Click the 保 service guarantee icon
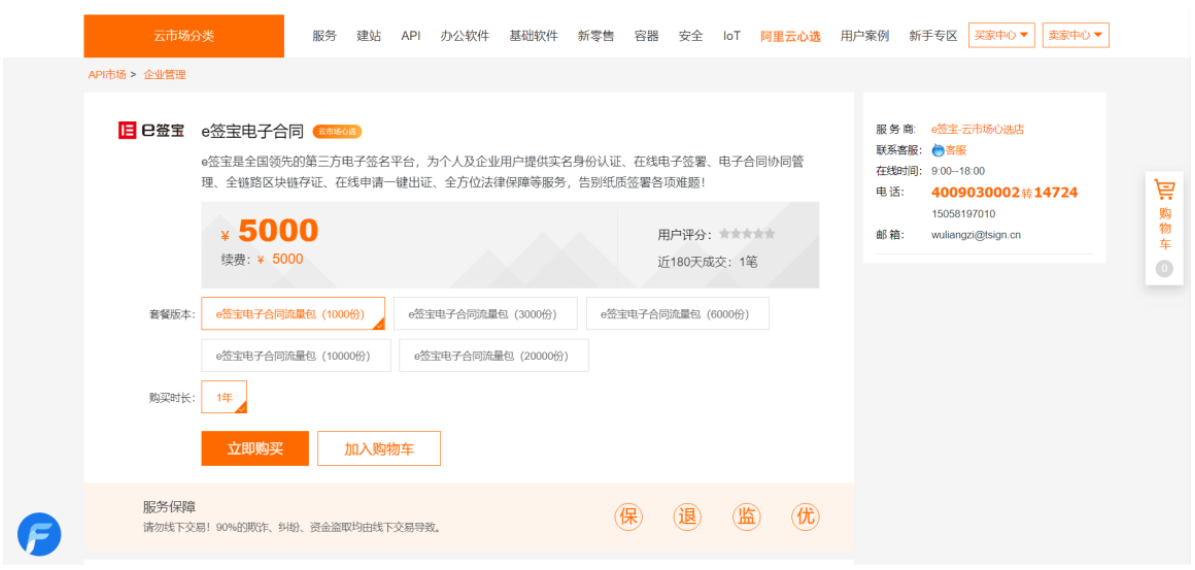Viewport: 1195px width, 570px height. [x=629, y=517]
